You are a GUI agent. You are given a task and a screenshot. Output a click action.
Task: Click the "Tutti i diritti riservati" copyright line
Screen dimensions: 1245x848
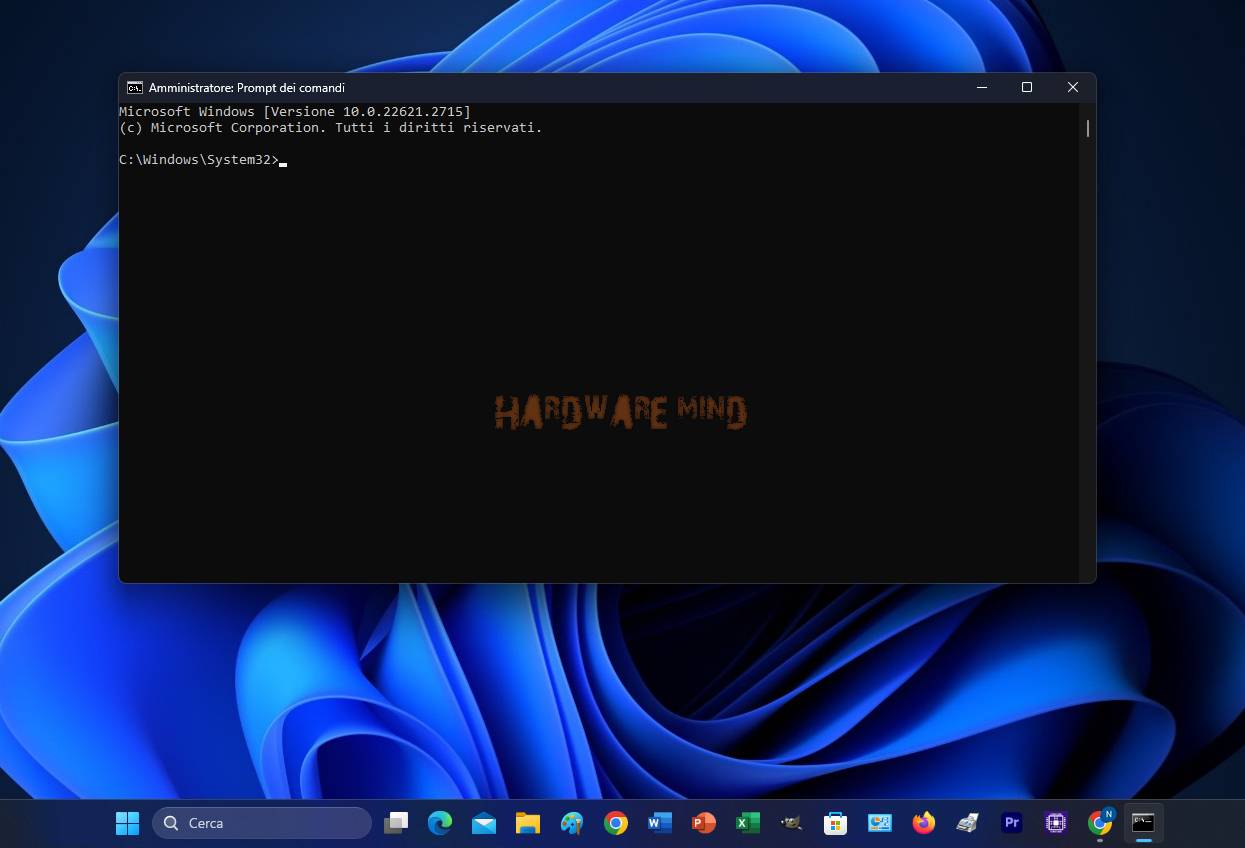(x=331, y=128)
